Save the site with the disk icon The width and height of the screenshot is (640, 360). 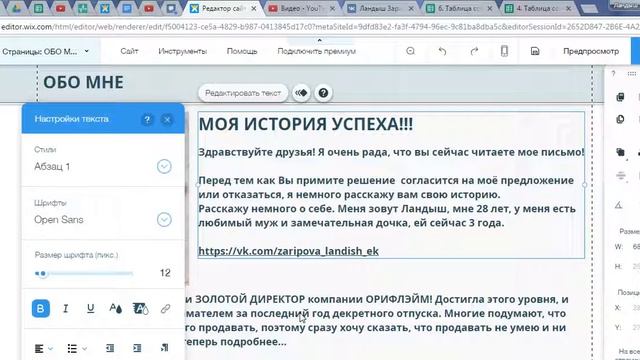[535, 51]
